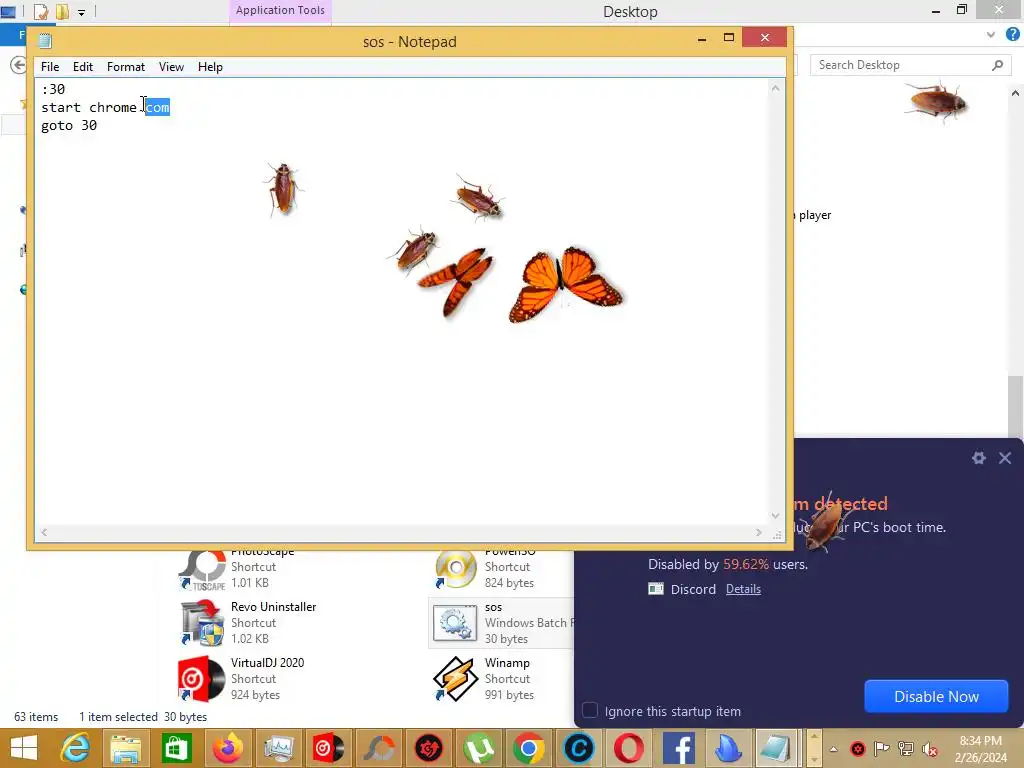Select the Application Tools ribbon tab
Viewport: 1024px width, 768px height.
click(280, 10)
